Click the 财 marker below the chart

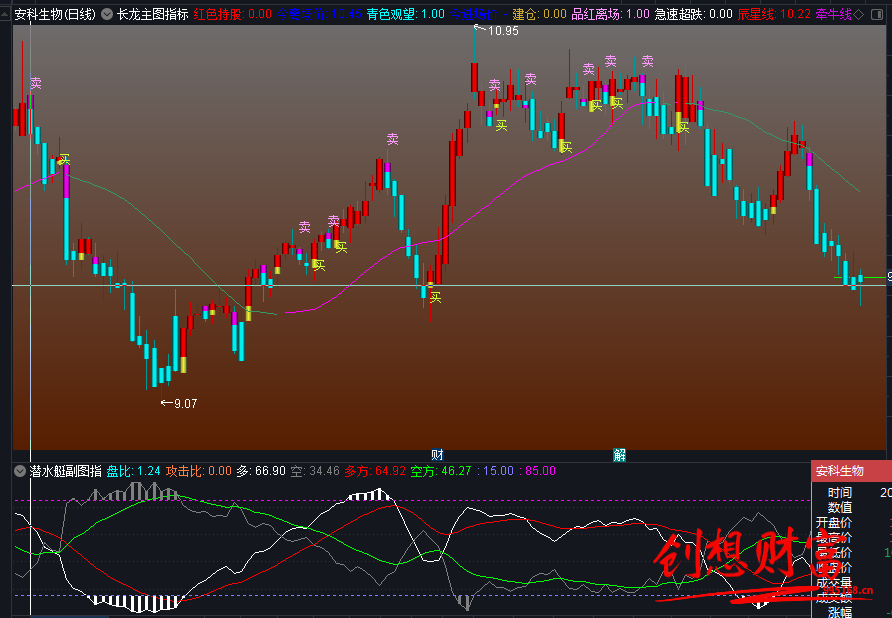[x=437, y=455]
